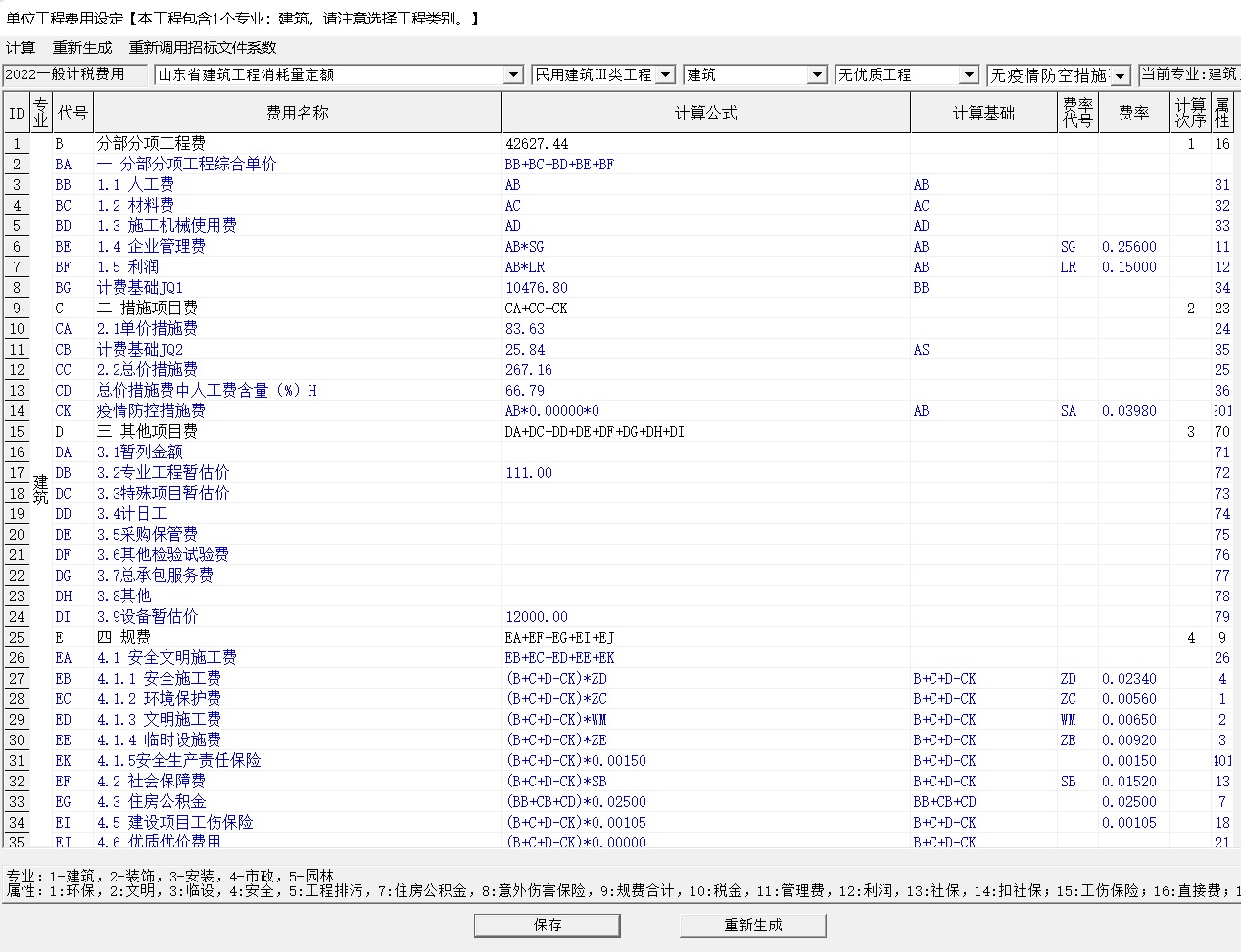The height and width of the screenshot is (952, 1241).
Task: Click the bottom 重新生成 button
Action: pyautogui.click(x=753, y=926)
